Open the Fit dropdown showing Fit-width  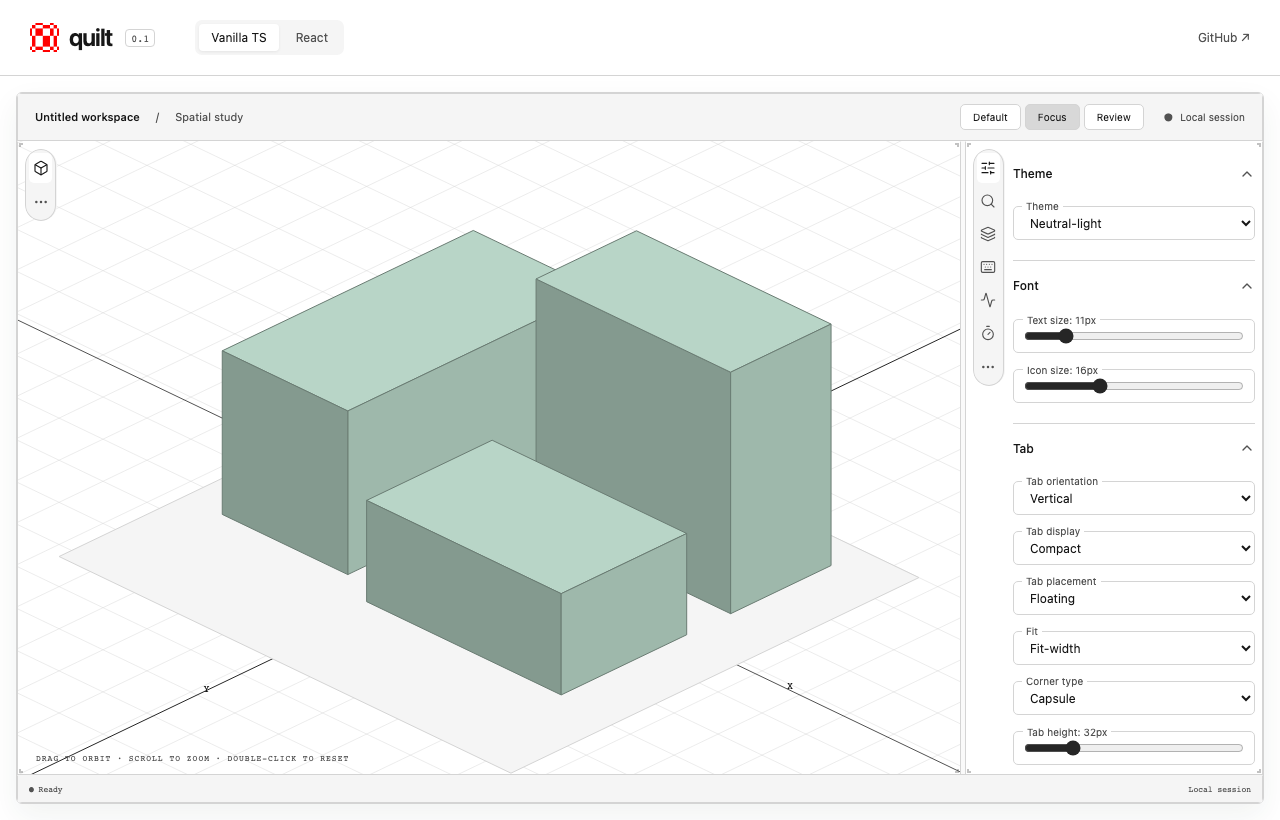[1134, 648]
